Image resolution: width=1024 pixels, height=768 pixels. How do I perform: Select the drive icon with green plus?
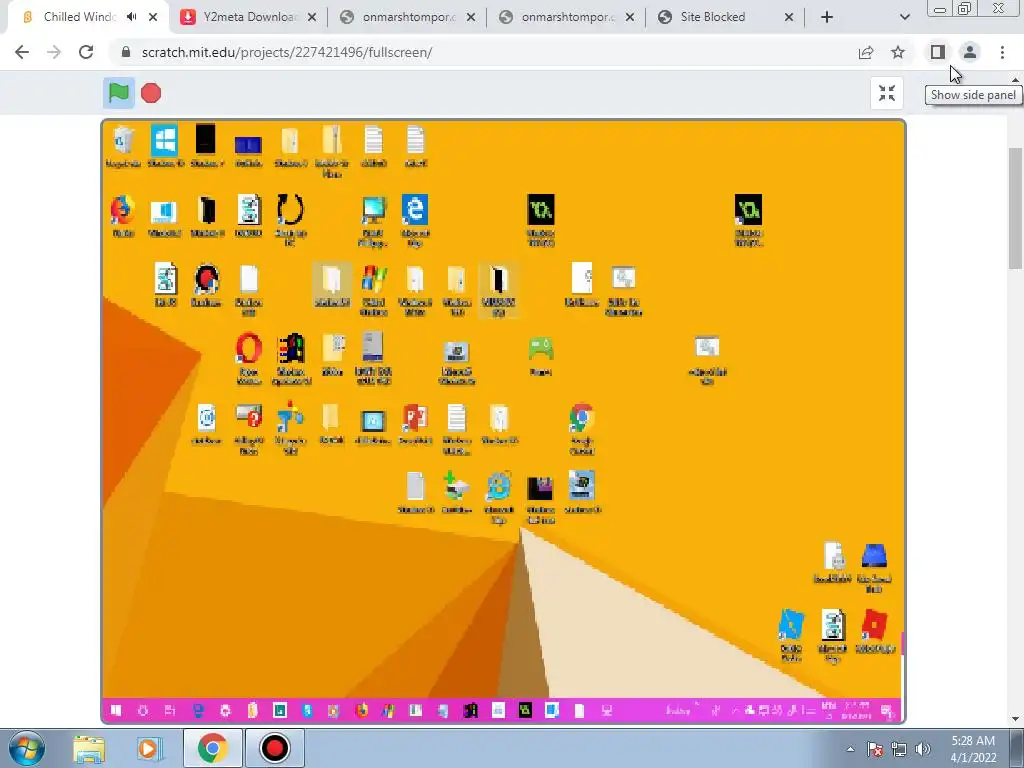[x=456, y=487]
